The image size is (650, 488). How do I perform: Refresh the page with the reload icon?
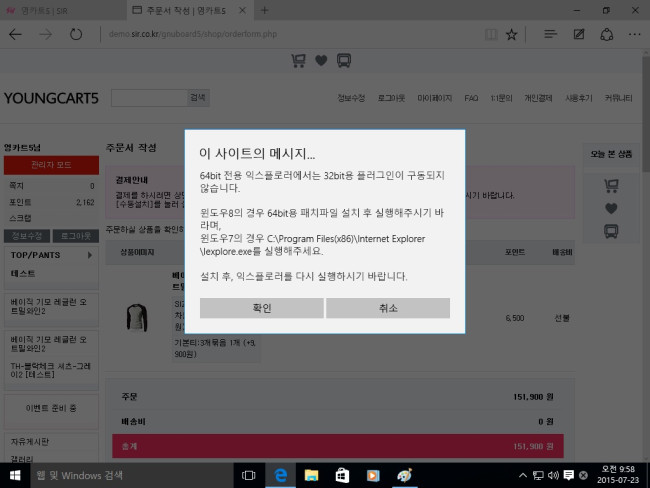pyautogui.click(x=76, y=34)
